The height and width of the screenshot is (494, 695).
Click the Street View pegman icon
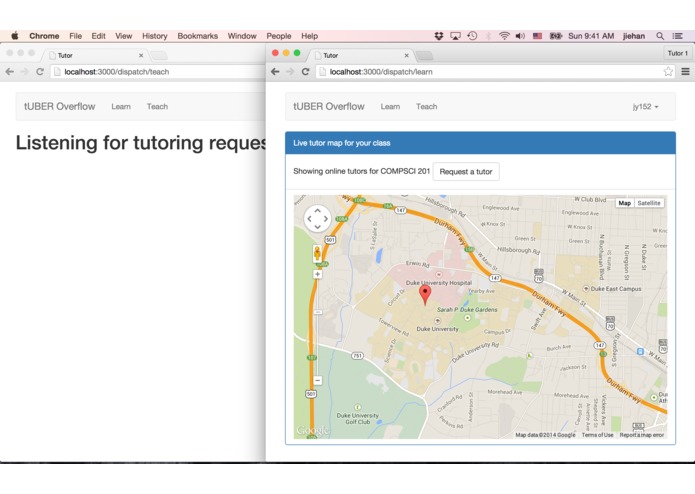pyautogui.click(x=317, y=254)
